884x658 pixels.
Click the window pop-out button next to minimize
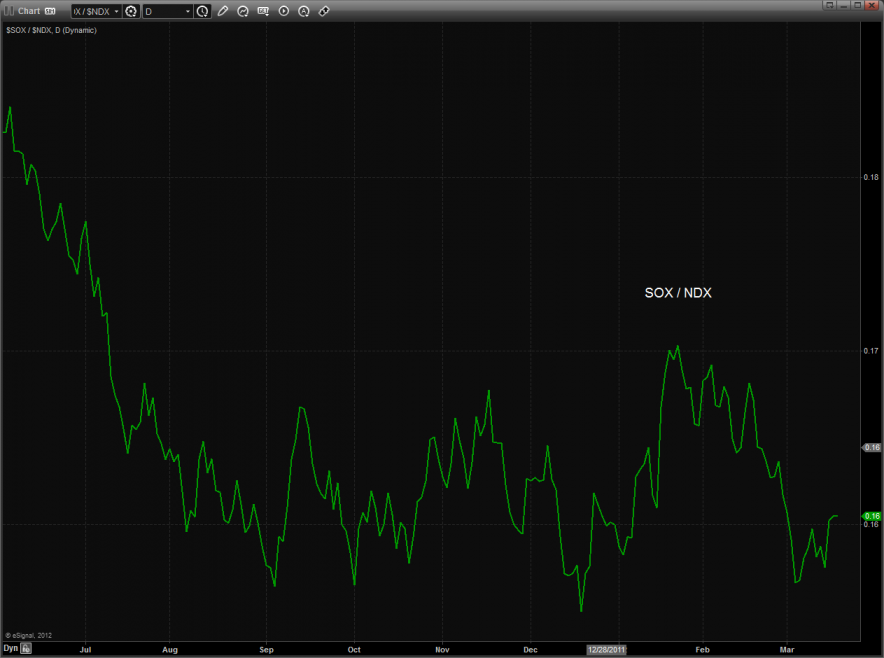pyautogui.click(x=829, y=7)
